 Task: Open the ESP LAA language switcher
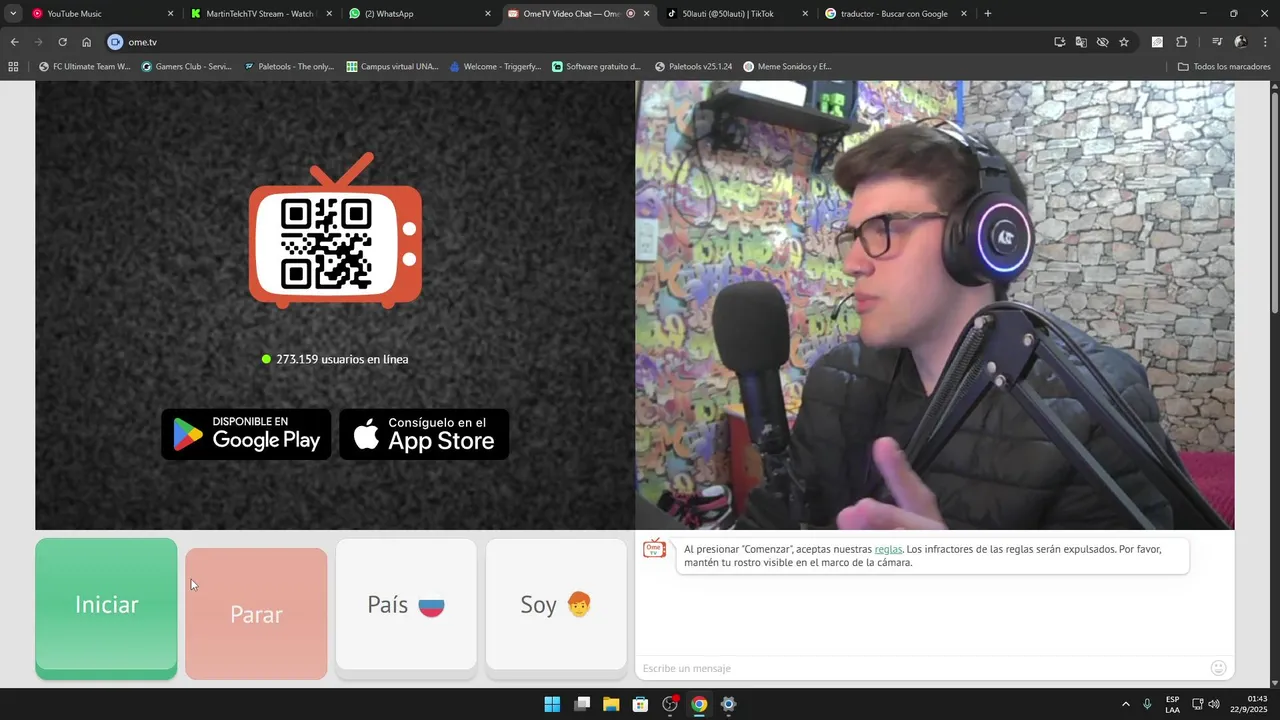1172,704
